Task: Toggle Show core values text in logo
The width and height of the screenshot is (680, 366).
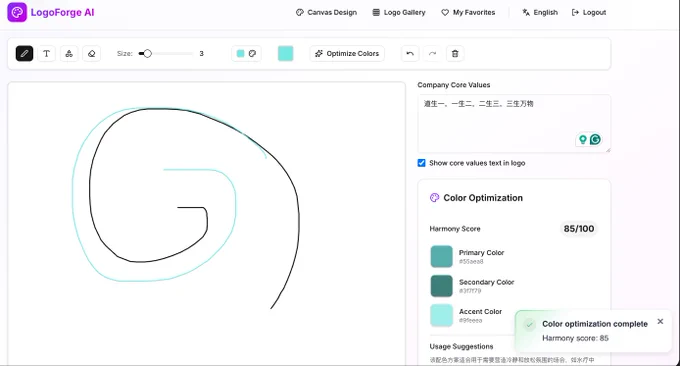Action: click(x=422, y=163)
